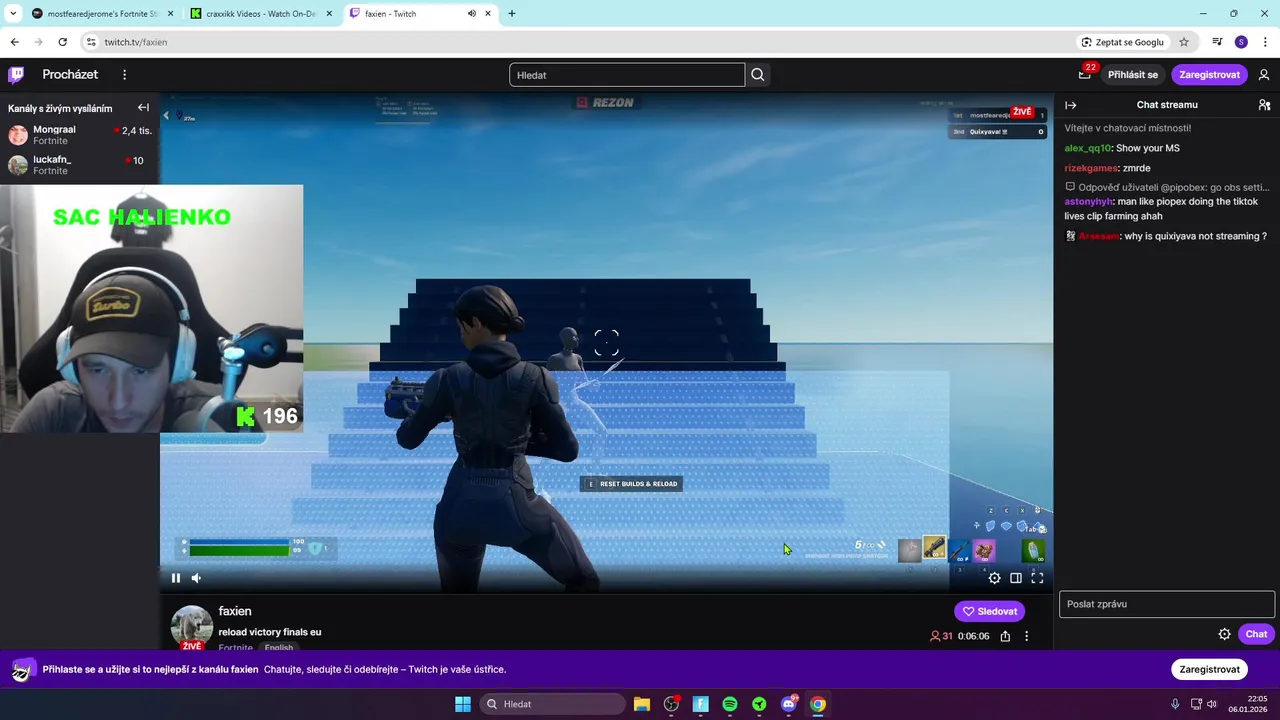The image size is (1280, 720).
Task: Mute the stream player volume
Action: 196,578
